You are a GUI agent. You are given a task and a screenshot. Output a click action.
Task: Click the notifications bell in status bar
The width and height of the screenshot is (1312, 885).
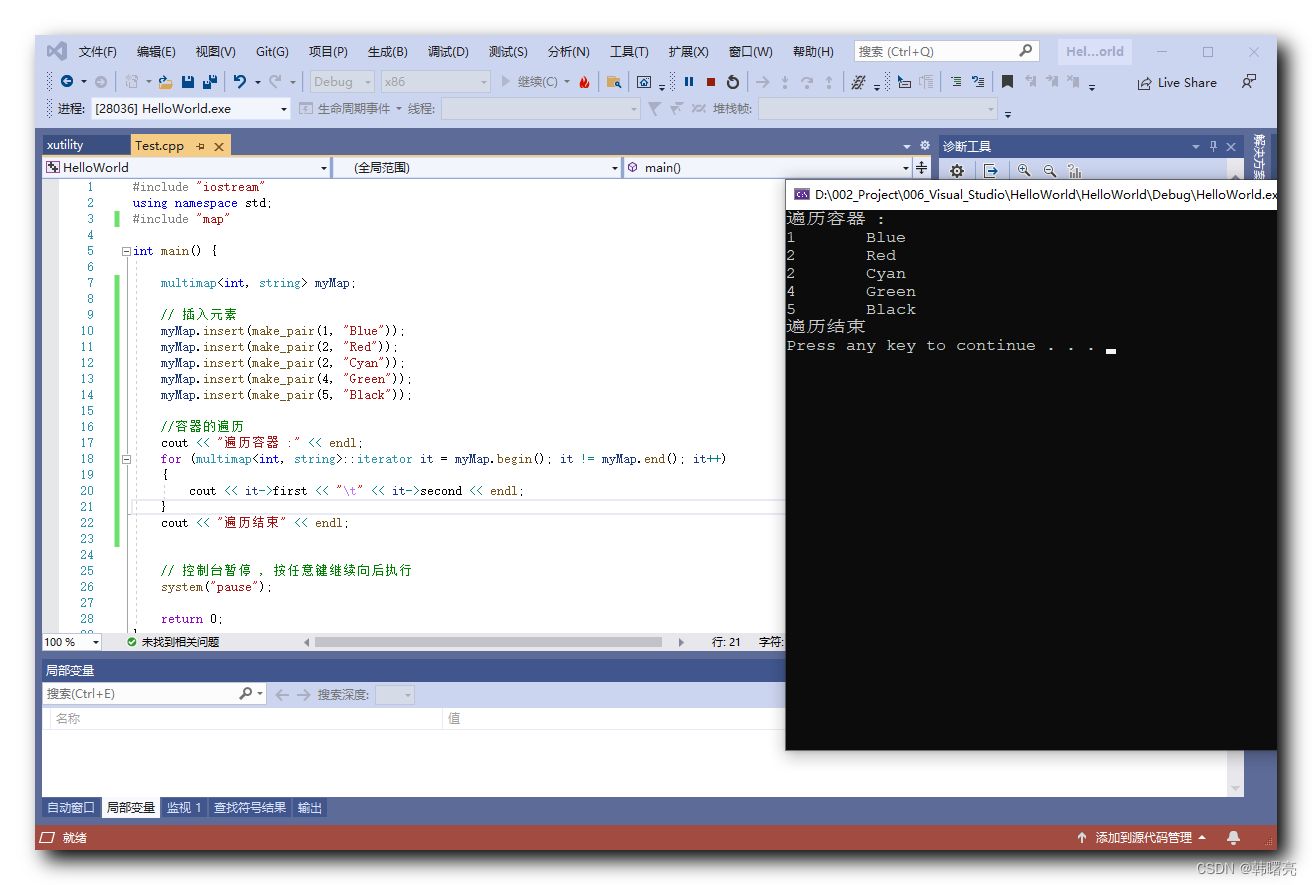pos(1234,837)
